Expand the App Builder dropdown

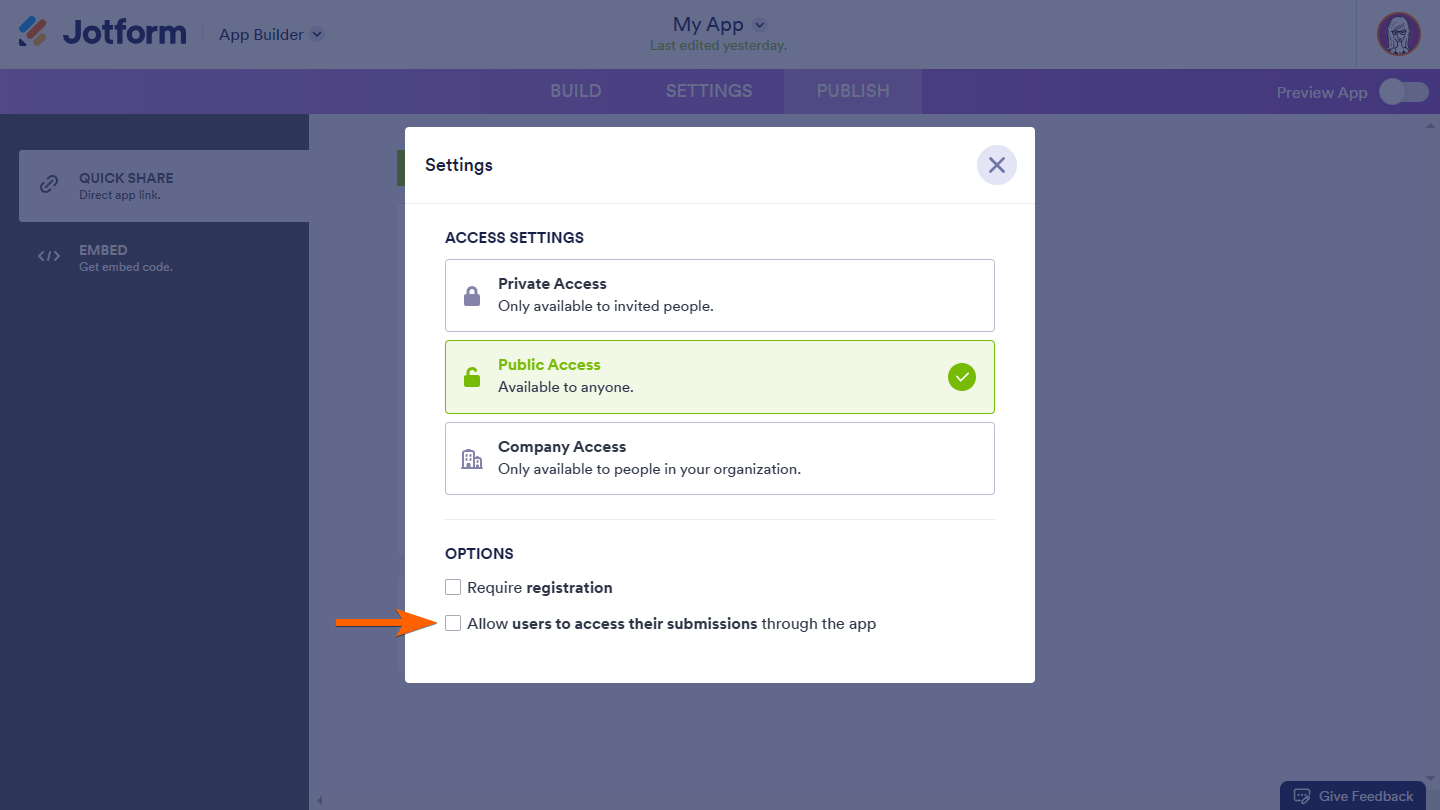tap(317, 34)
